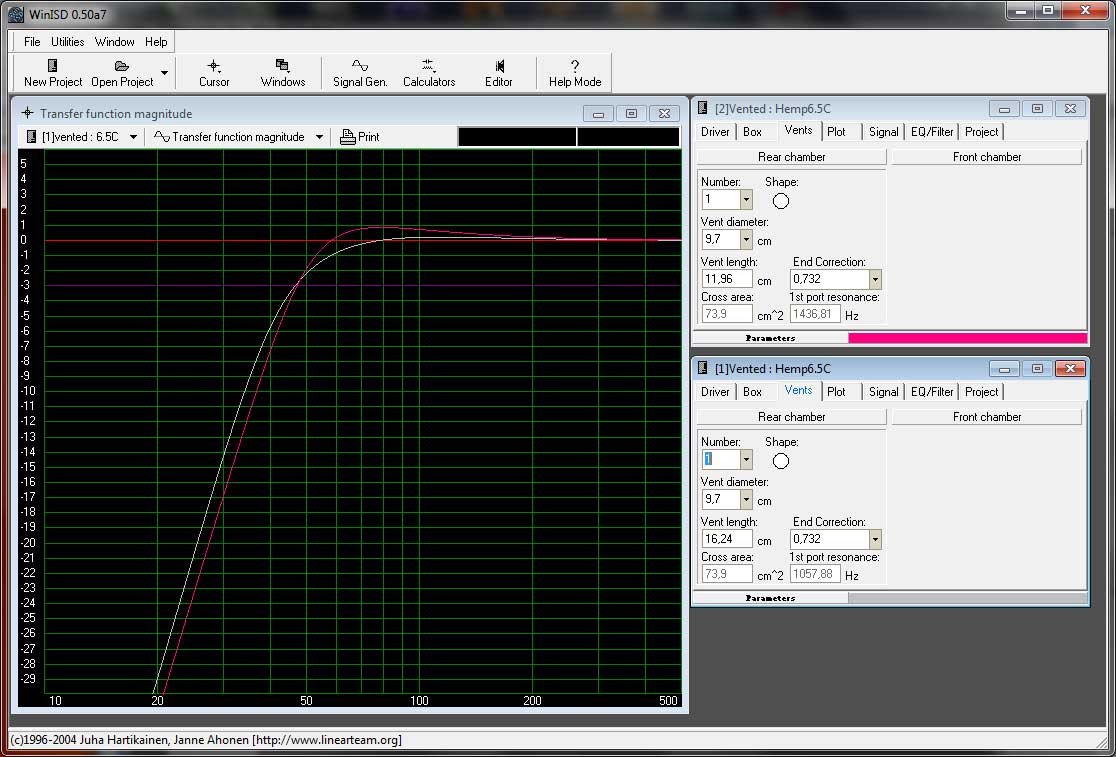Viewport: 1116px width, 757px height.
Task: Switch to the Box tab in panel [2]
Action: click(752, 132)
